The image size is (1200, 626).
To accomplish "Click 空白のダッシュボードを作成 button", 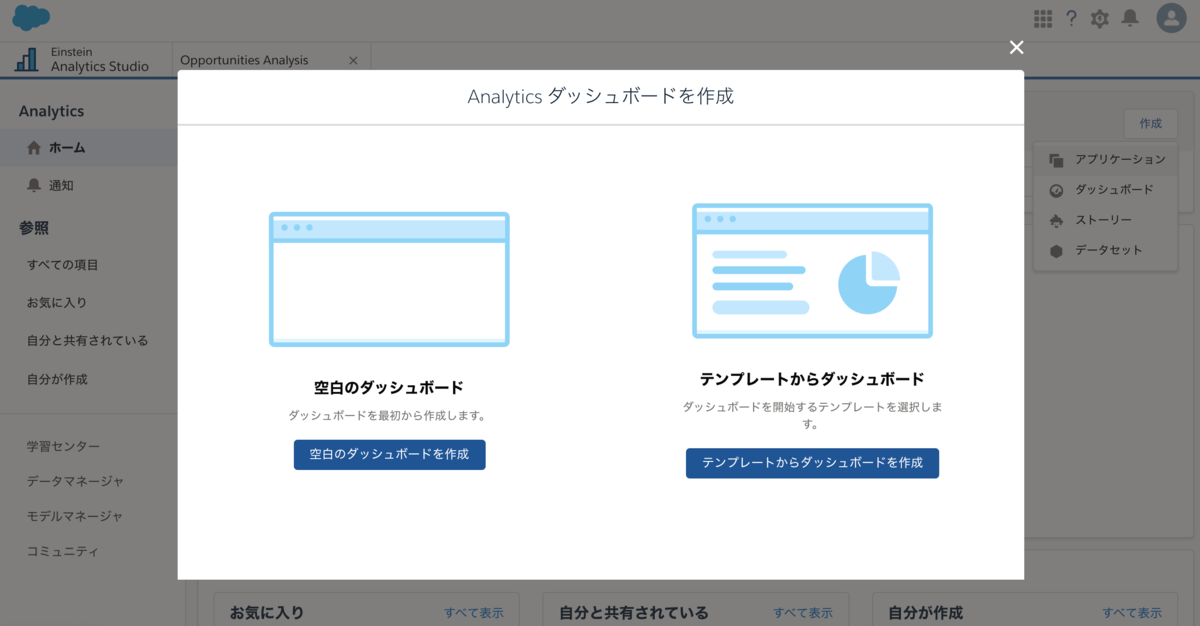I will point(389,454).
